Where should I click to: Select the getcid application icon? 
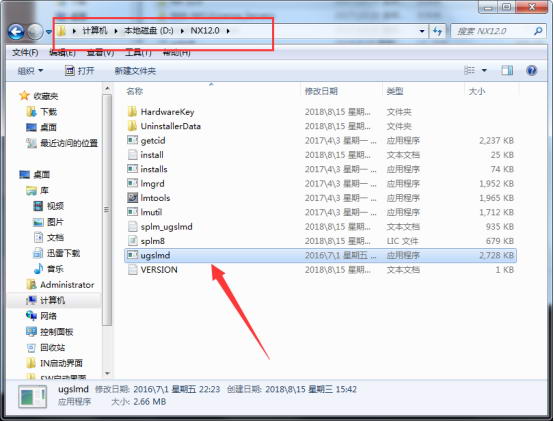(132, 140)
